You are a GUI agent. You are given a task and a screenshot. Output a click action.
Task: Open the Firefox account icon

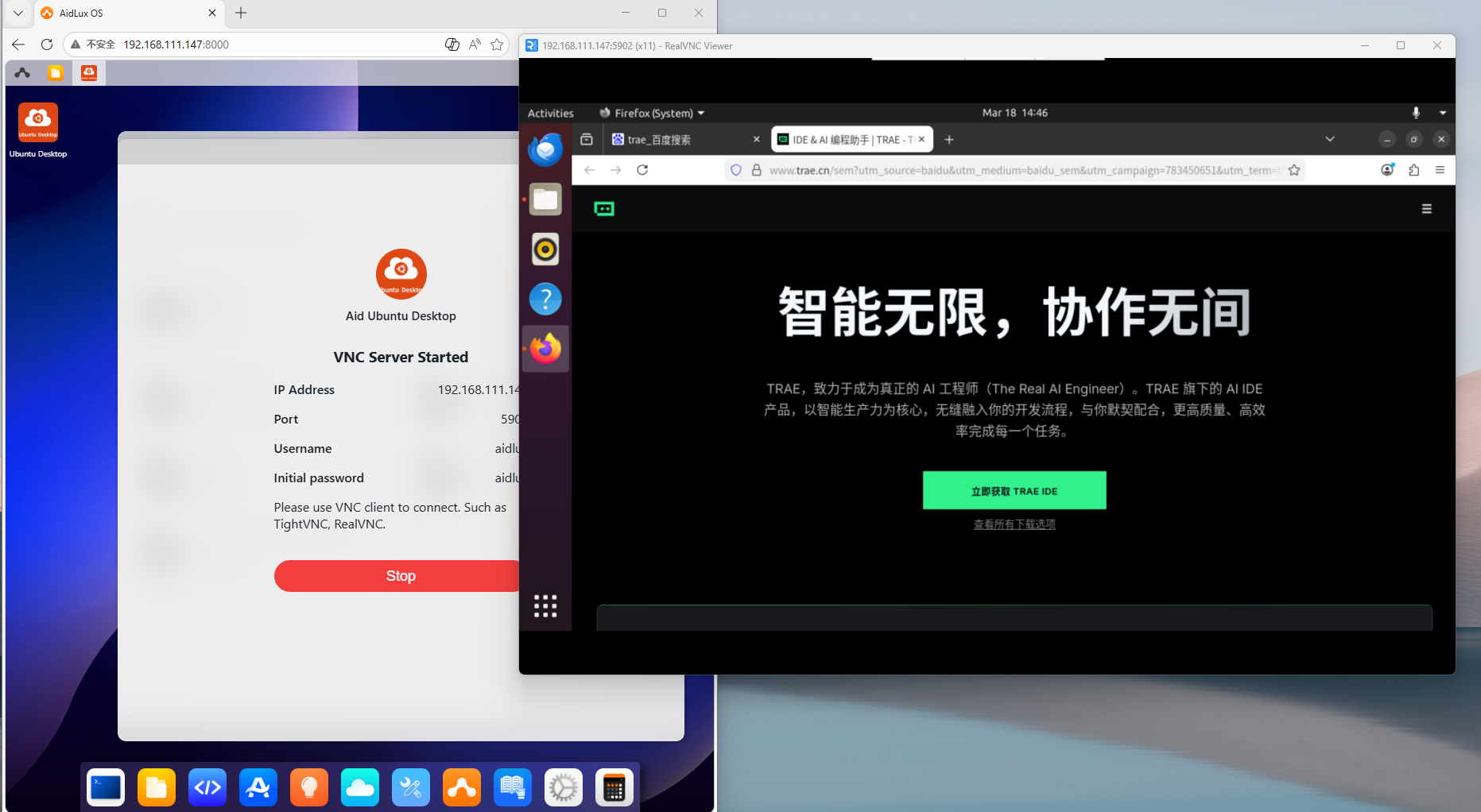click(x=1387, y=170)
